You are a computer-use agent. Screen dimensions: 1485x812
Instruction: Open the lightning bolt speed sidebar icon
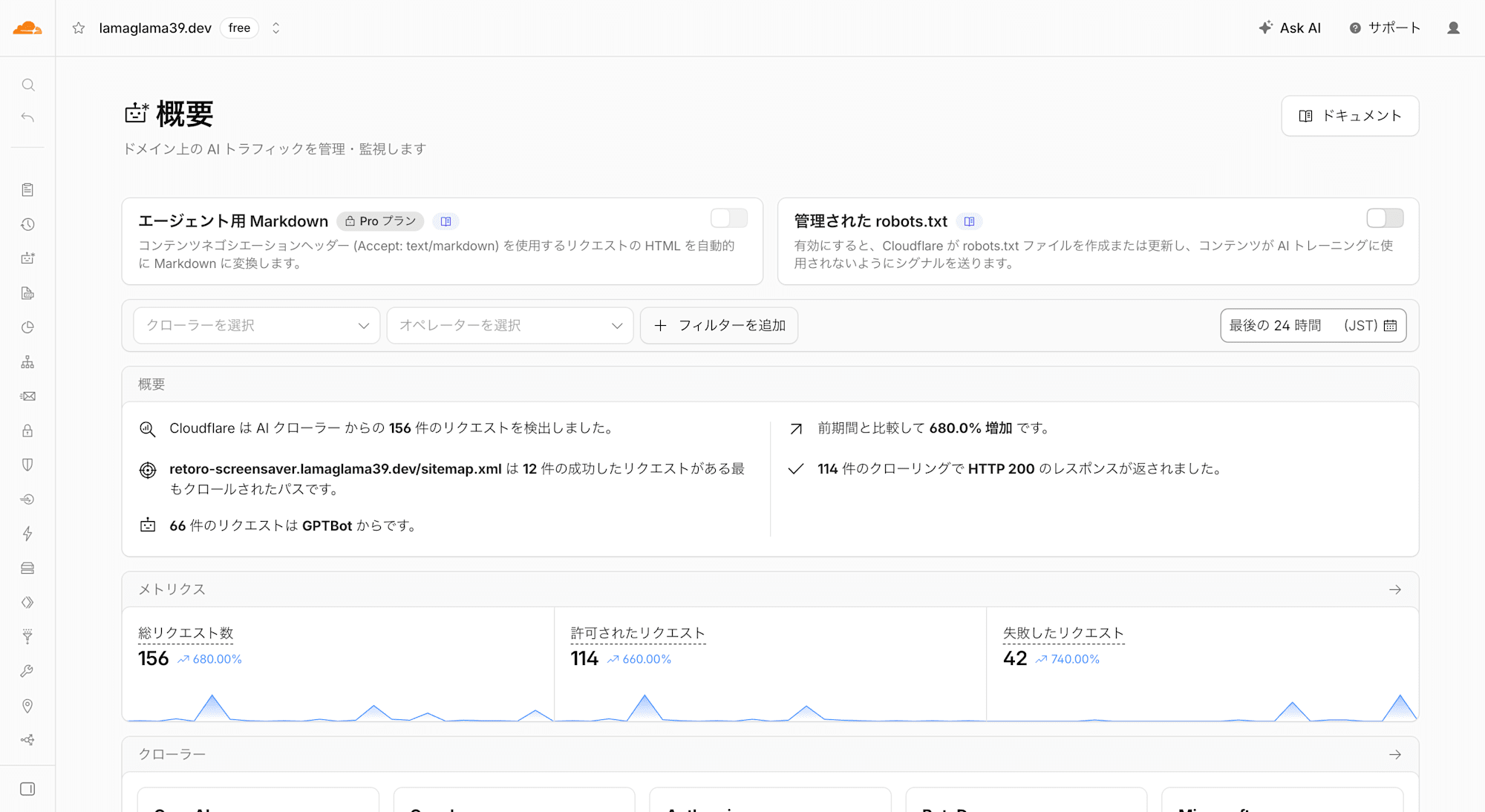pyautogui.click(x=27, y=534)
